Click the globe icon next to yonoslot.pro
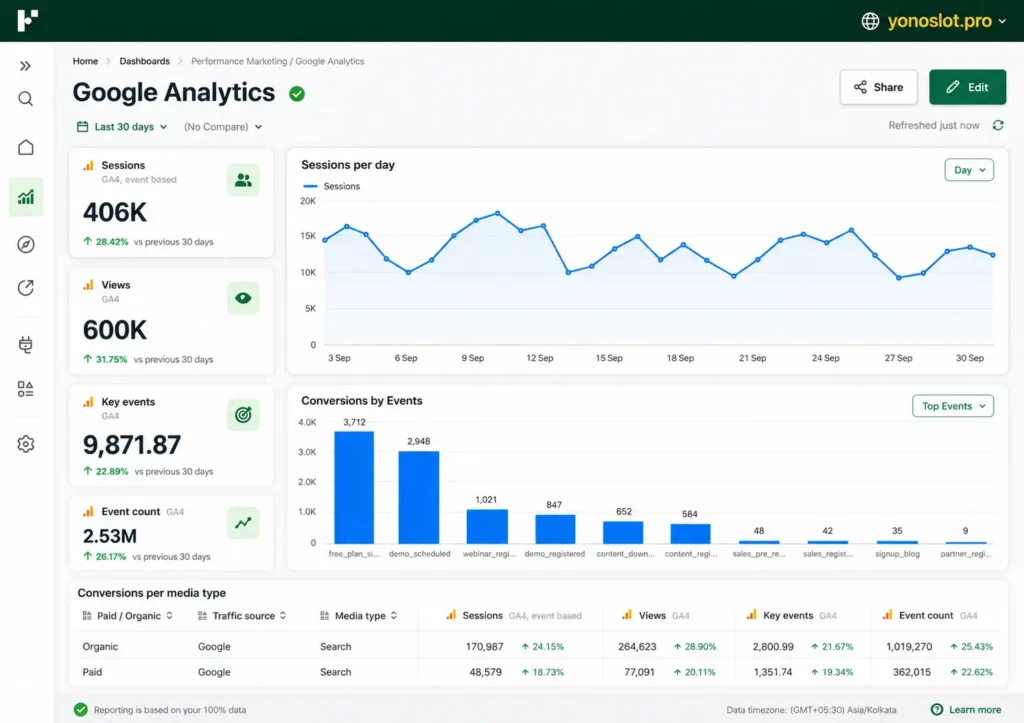Screen dimensions: 1024x723 point(870,21)
